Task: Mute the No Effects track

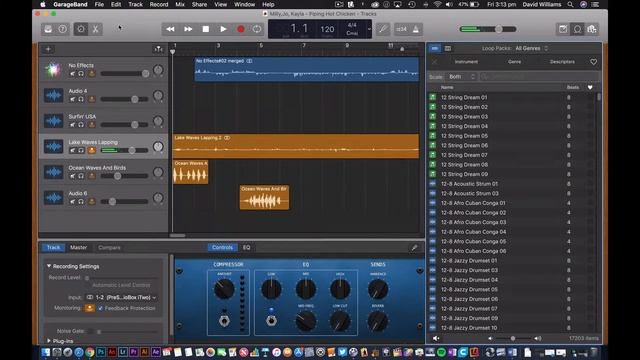Action: (x=73, y=73)
